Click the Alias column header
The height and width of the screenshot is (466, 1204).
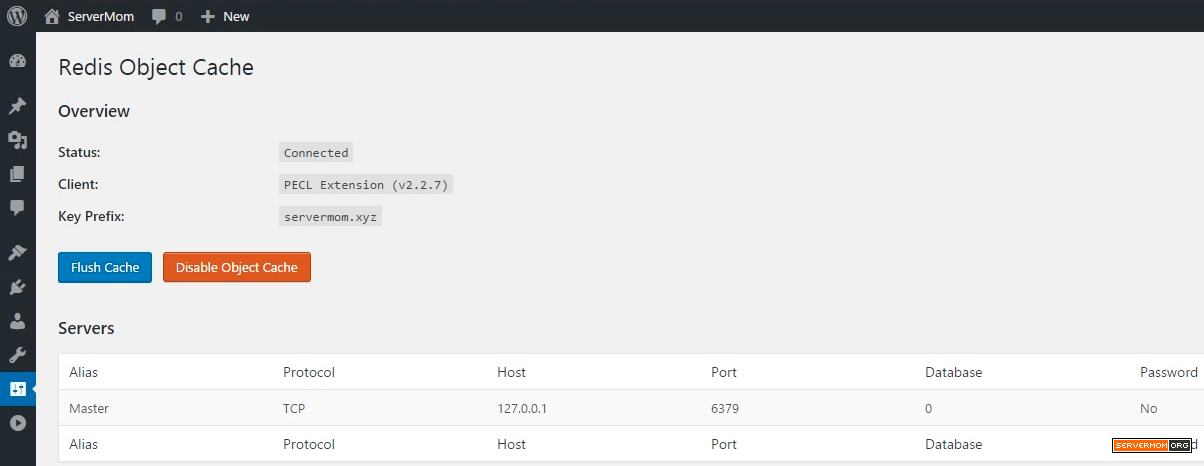pos(84,372)
